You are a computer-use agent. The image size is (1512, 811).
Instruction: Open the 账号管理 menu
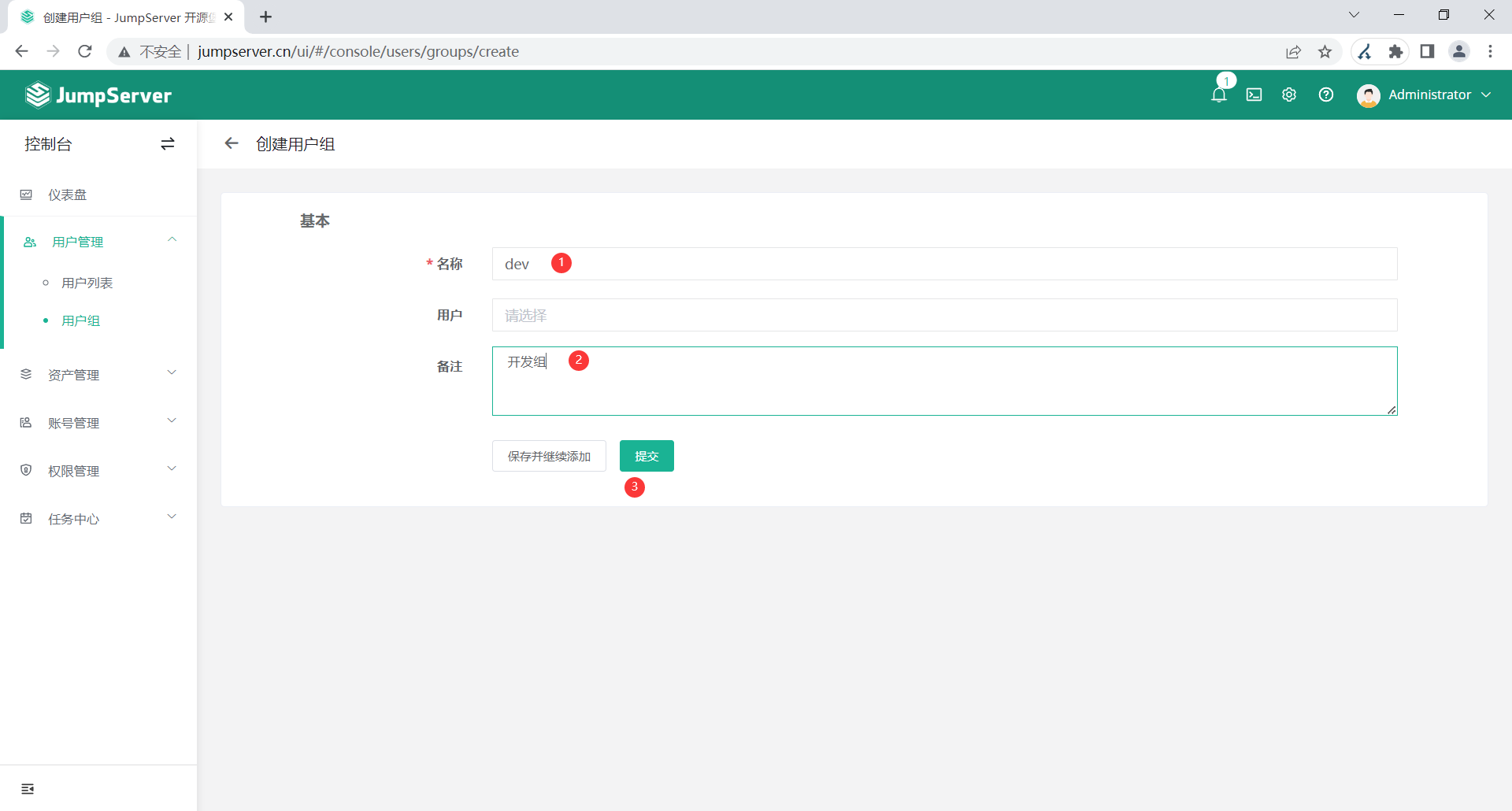[98, 423]
